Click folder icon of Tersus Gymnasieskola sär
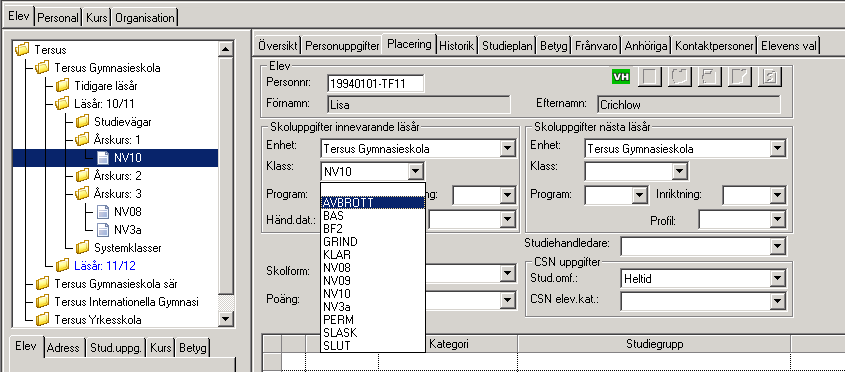The width and height of the screenshot is (845, 372). point(42,284)
